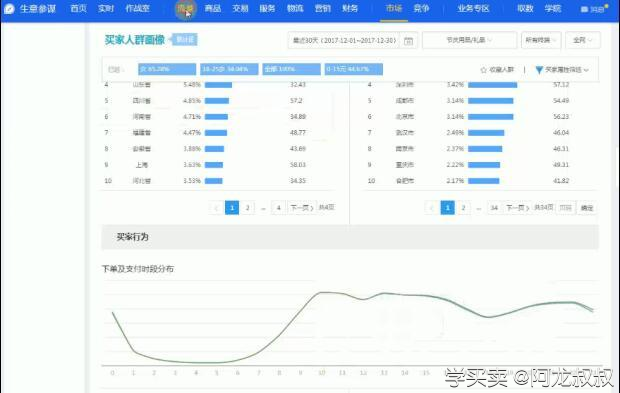Expand the 所有终端 dropdown

tap(541, 40)
